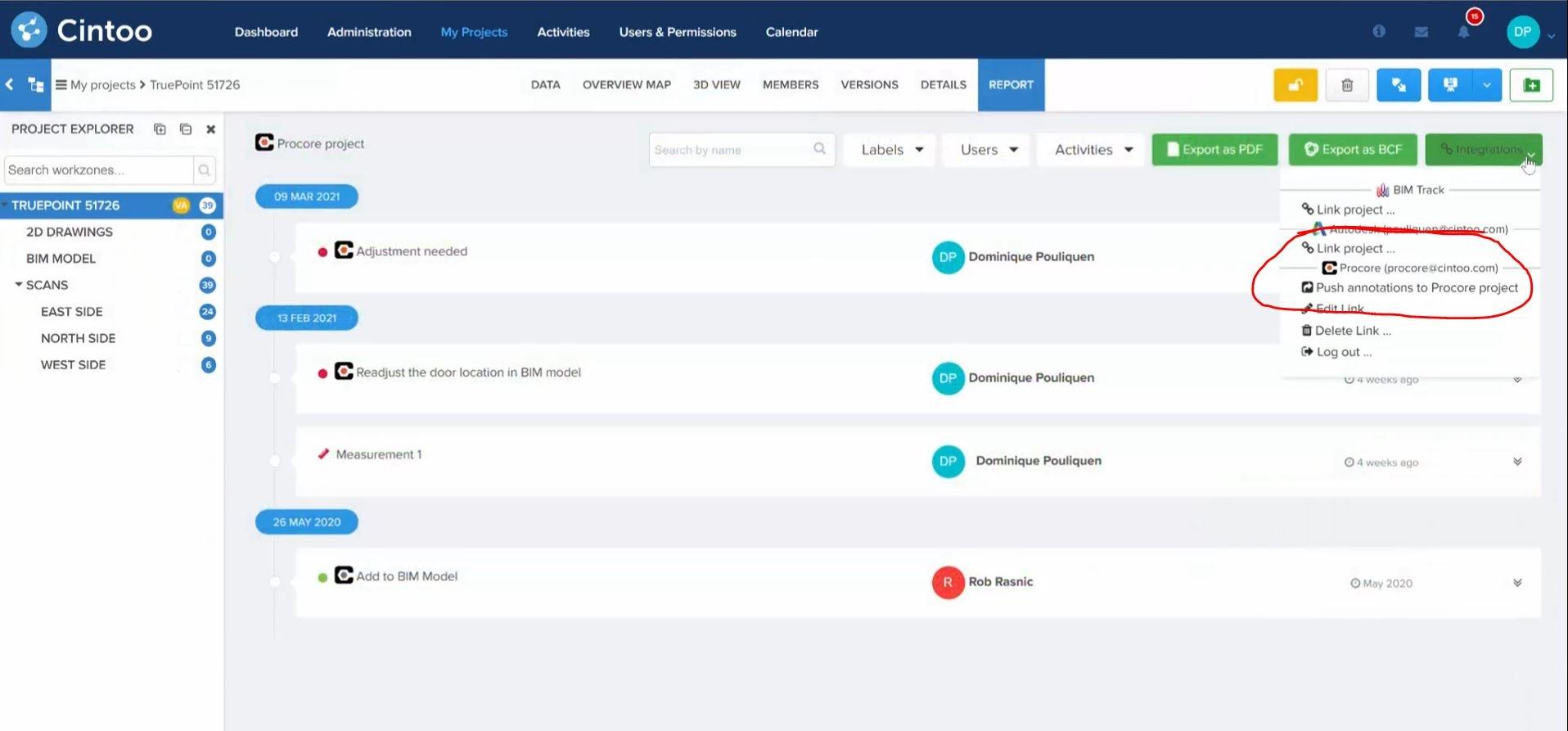Screen dimensions: 1568x731
Task: Open the Administration menu
Action: pos(369,32)
